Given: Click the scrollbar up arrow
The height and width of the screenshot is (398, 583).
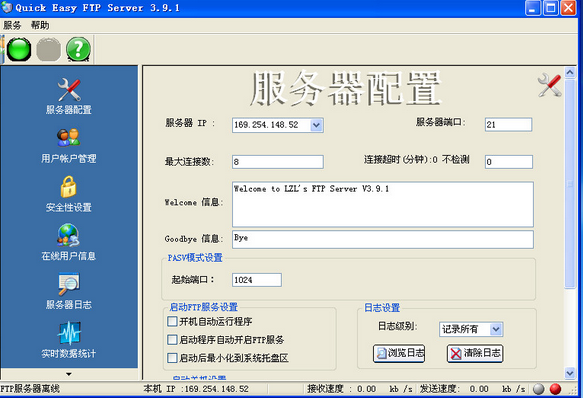Looking at the screenshot, I should pos(570,72).
